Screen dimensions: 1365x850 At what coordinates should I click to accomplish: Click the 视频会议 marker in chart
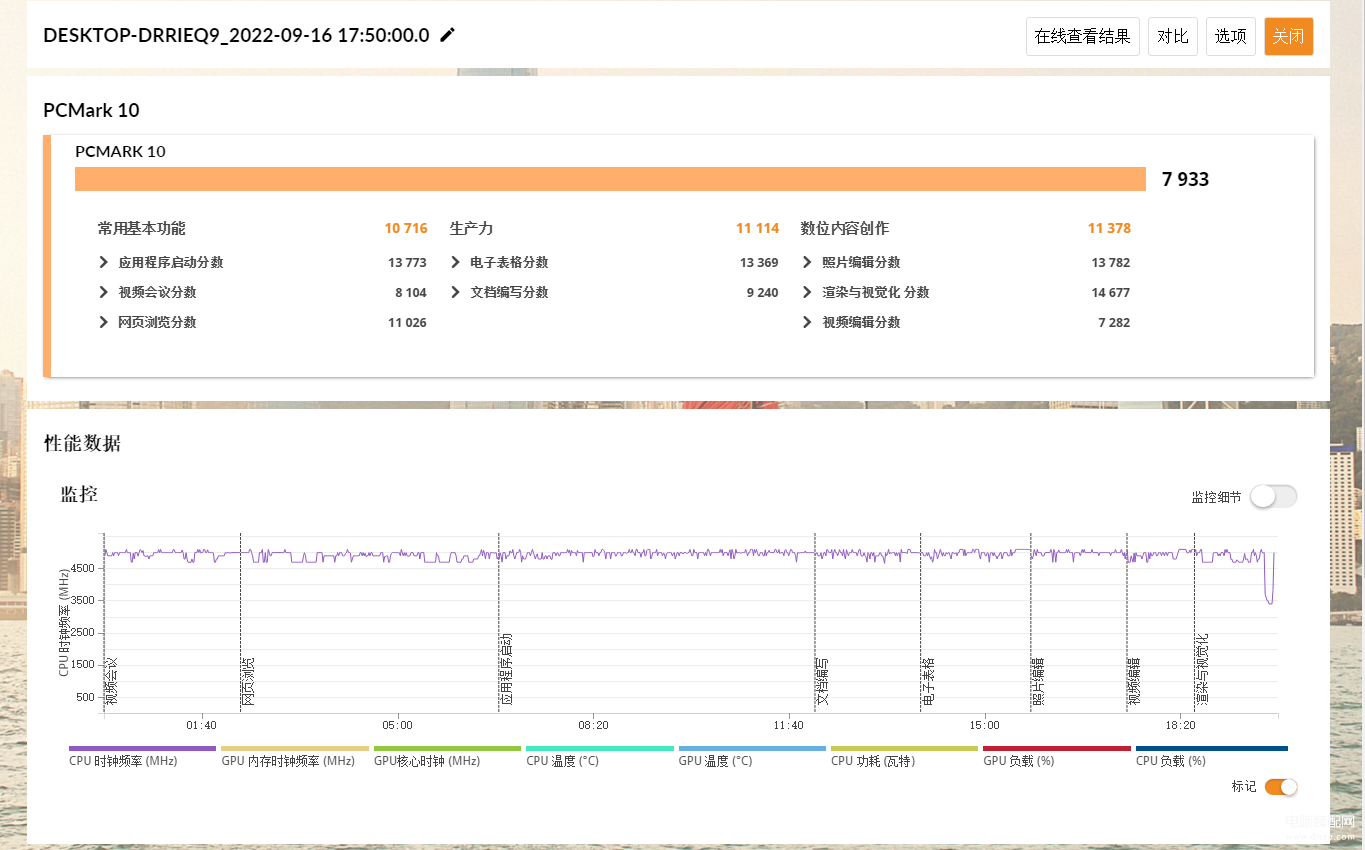[112, 681]
